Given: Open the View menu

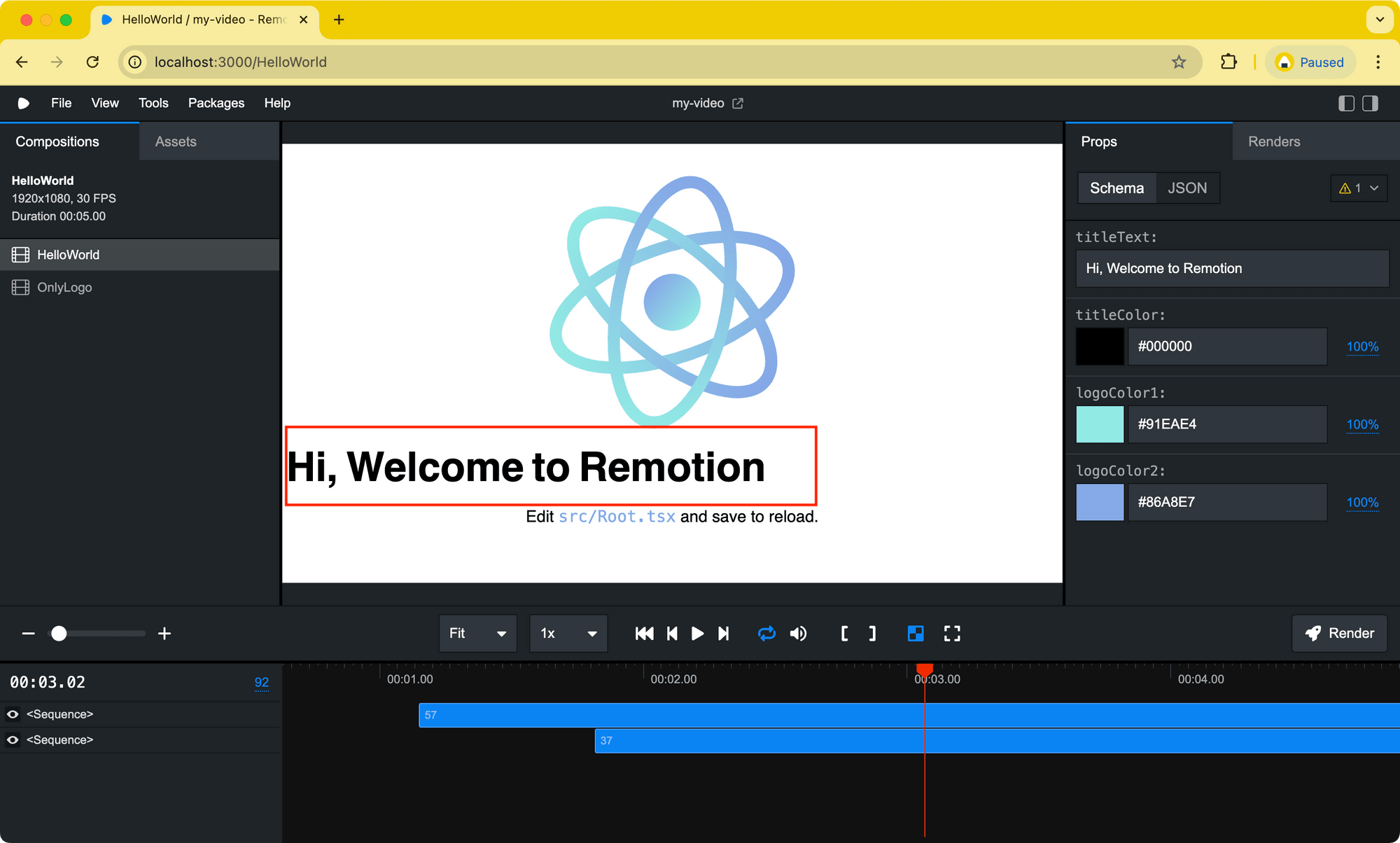Looking at the screenshot, I should coord(105,103).
